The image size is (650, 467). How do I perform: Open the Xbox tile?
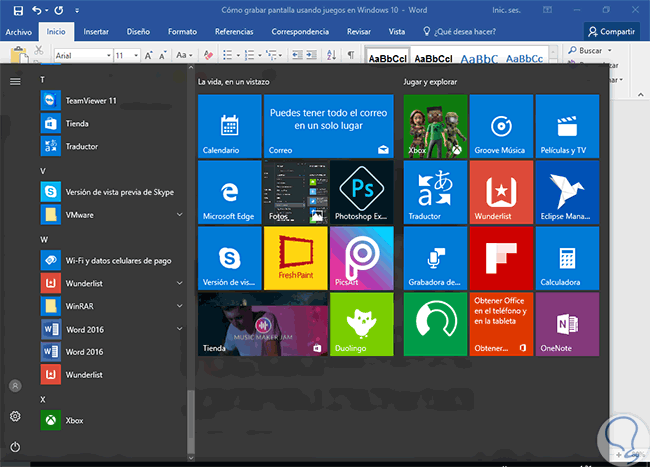click(x=434, y=126)
